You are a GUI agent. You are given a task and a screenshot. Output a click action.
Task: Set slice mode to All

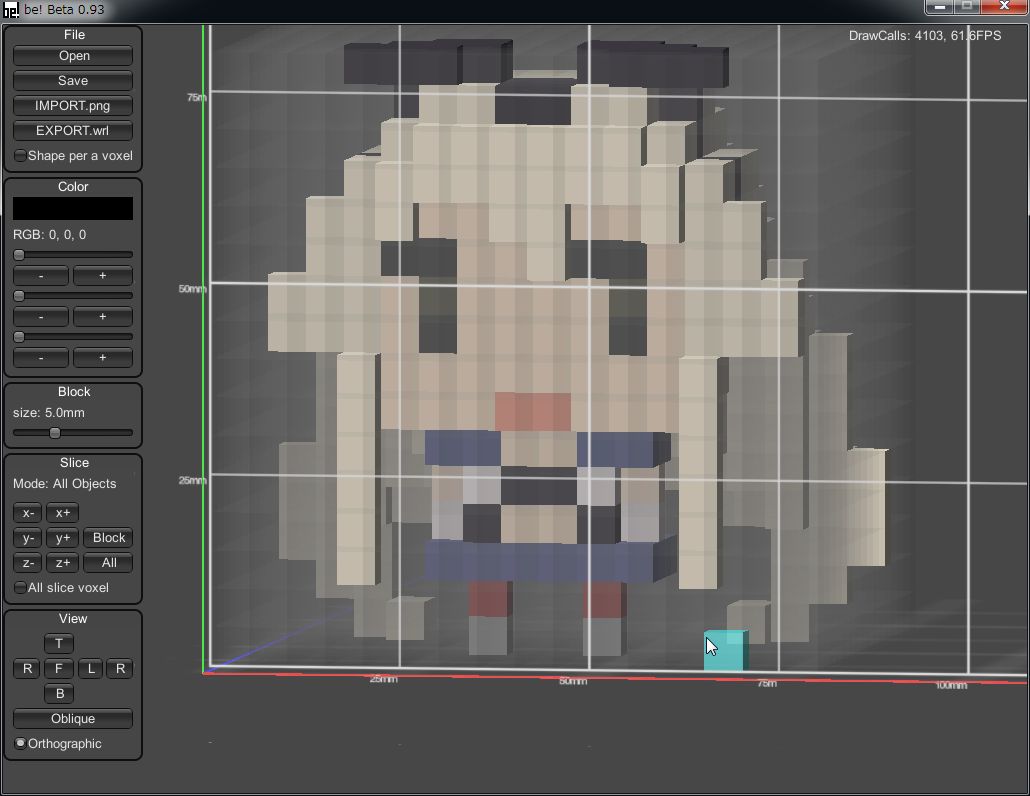click(x=109, y=563)
